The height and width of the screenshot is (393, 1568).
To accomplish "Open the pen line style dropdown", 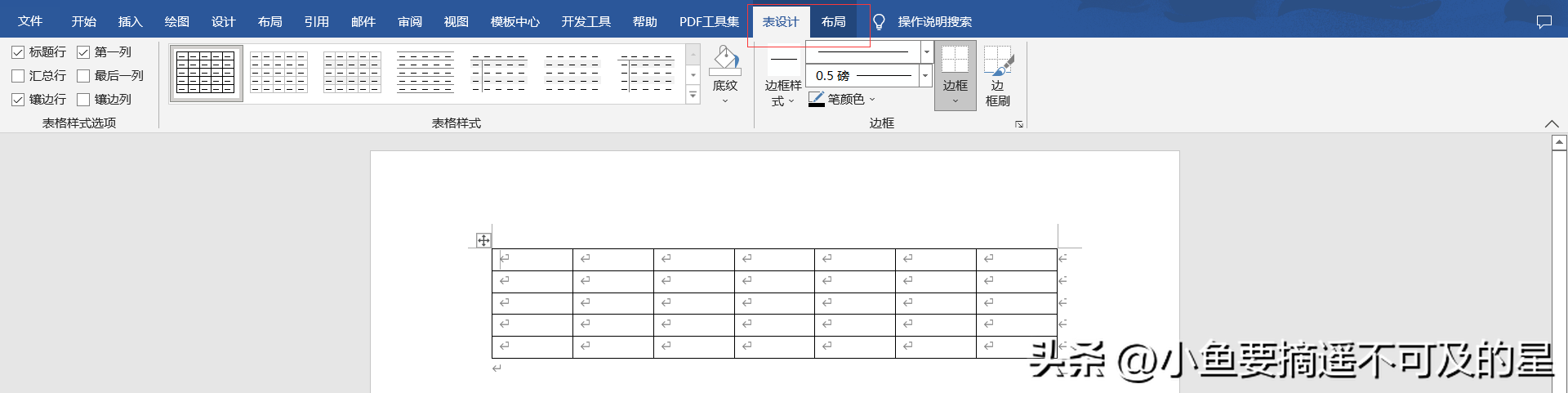I will point(927,52).
